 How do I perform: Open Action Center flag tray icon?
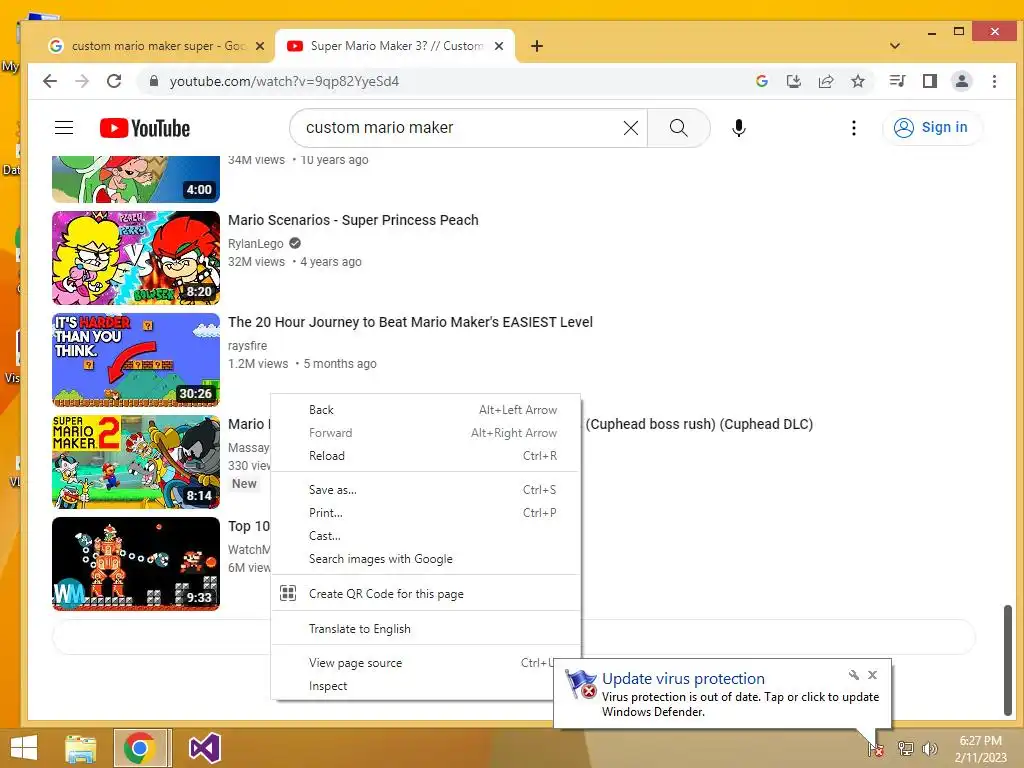(x=876, y=748)
